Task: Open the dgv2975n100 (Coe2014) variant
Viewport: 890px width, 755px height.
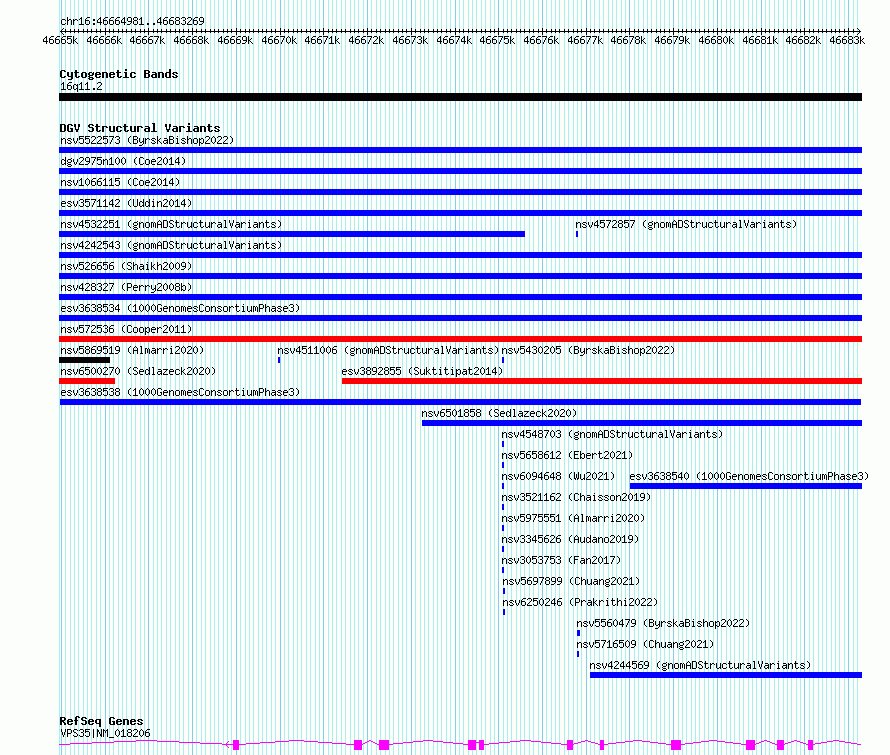Action: click(123, 161)
